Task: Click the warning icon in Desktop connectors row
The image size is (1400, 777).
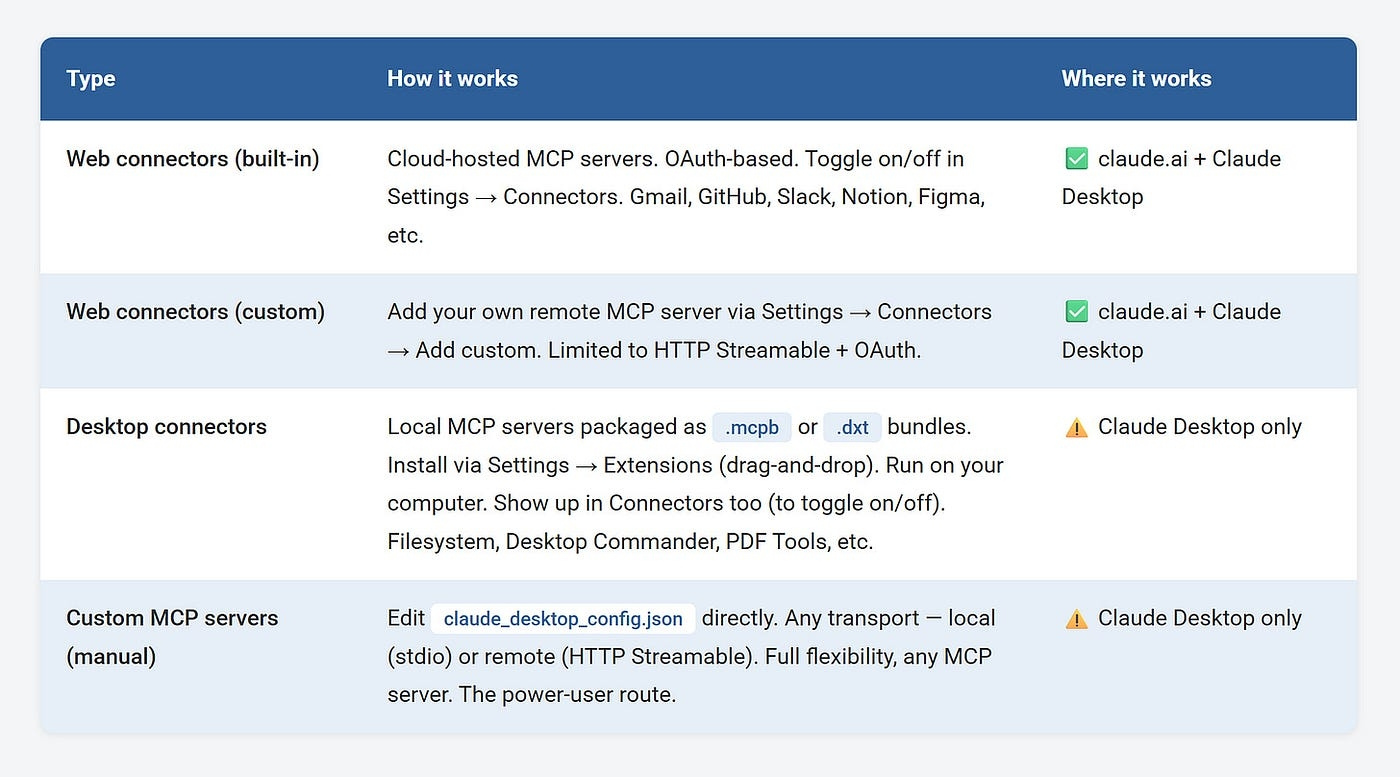Action: click(x=1076, y=428)
